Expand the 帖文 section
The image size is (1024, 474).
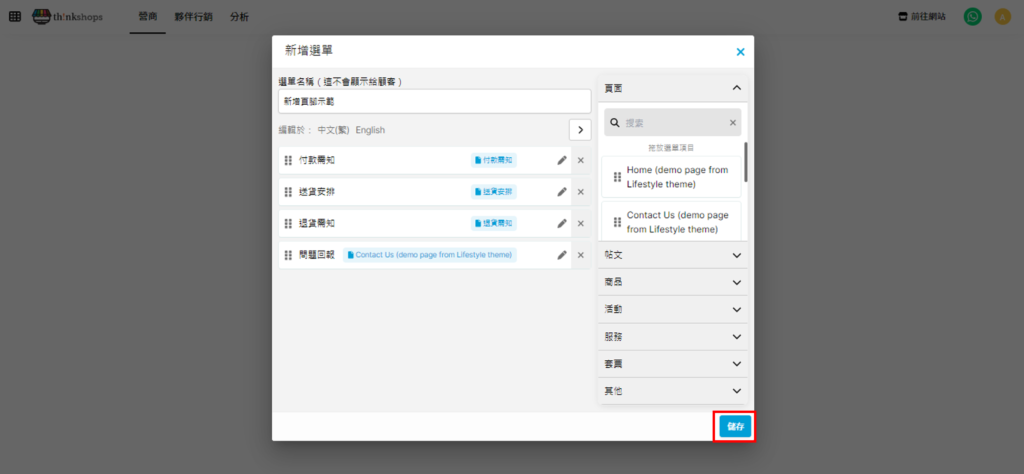coord(736,255)
